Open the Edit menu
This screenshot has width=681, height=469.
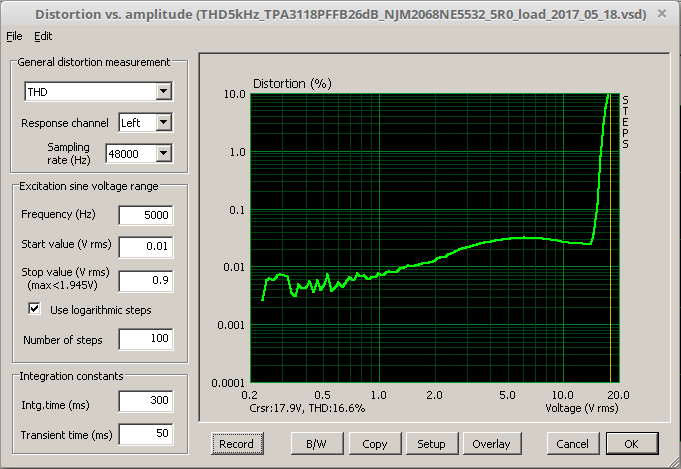[43, 35]
